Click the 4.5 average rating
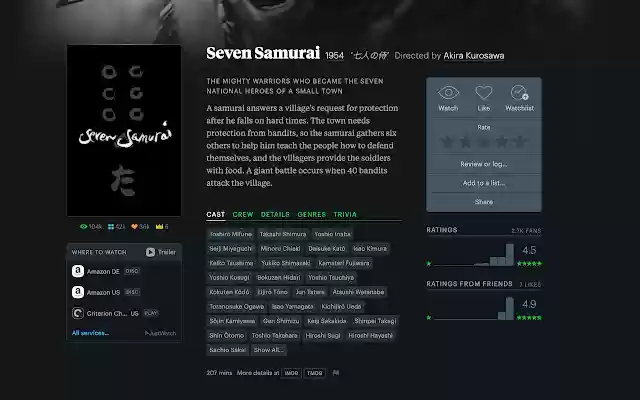640x400 pixels. pos(529,250)
